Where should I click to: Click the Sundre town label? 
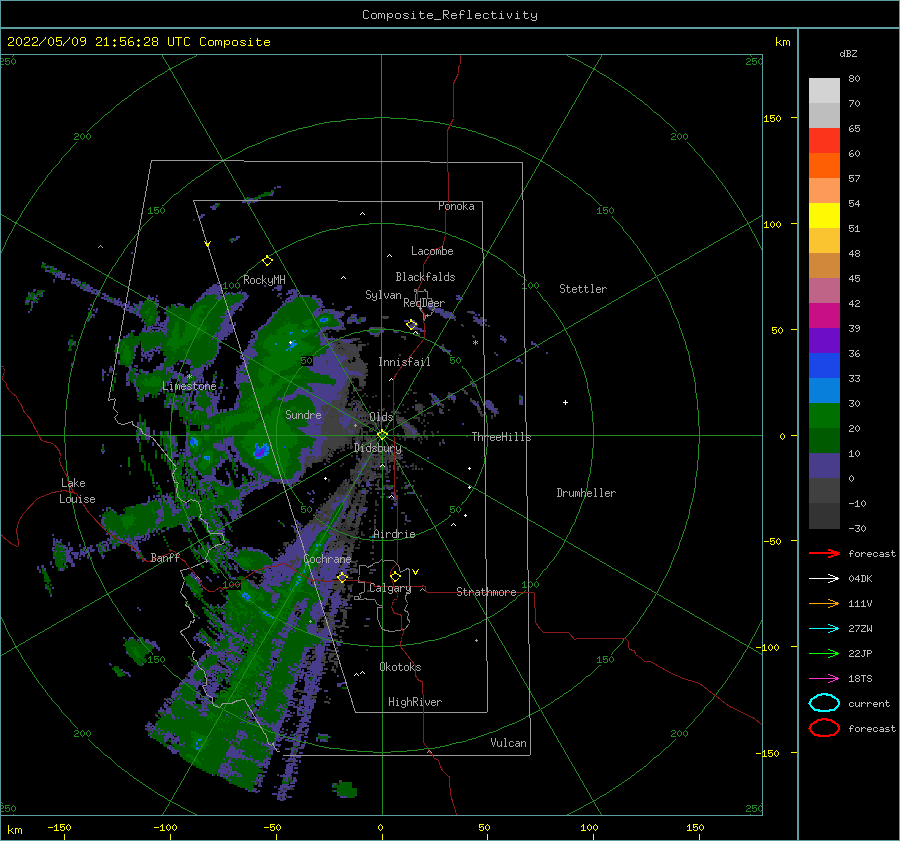click(303, 414)
